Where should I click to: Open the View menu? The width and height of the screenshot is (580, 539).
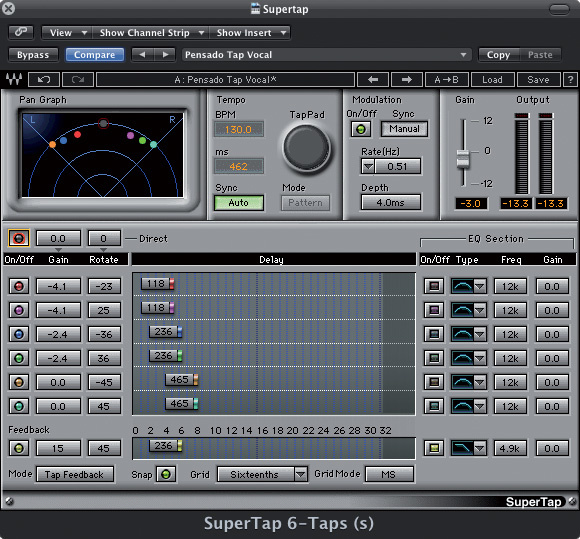(x=67, y=33)
